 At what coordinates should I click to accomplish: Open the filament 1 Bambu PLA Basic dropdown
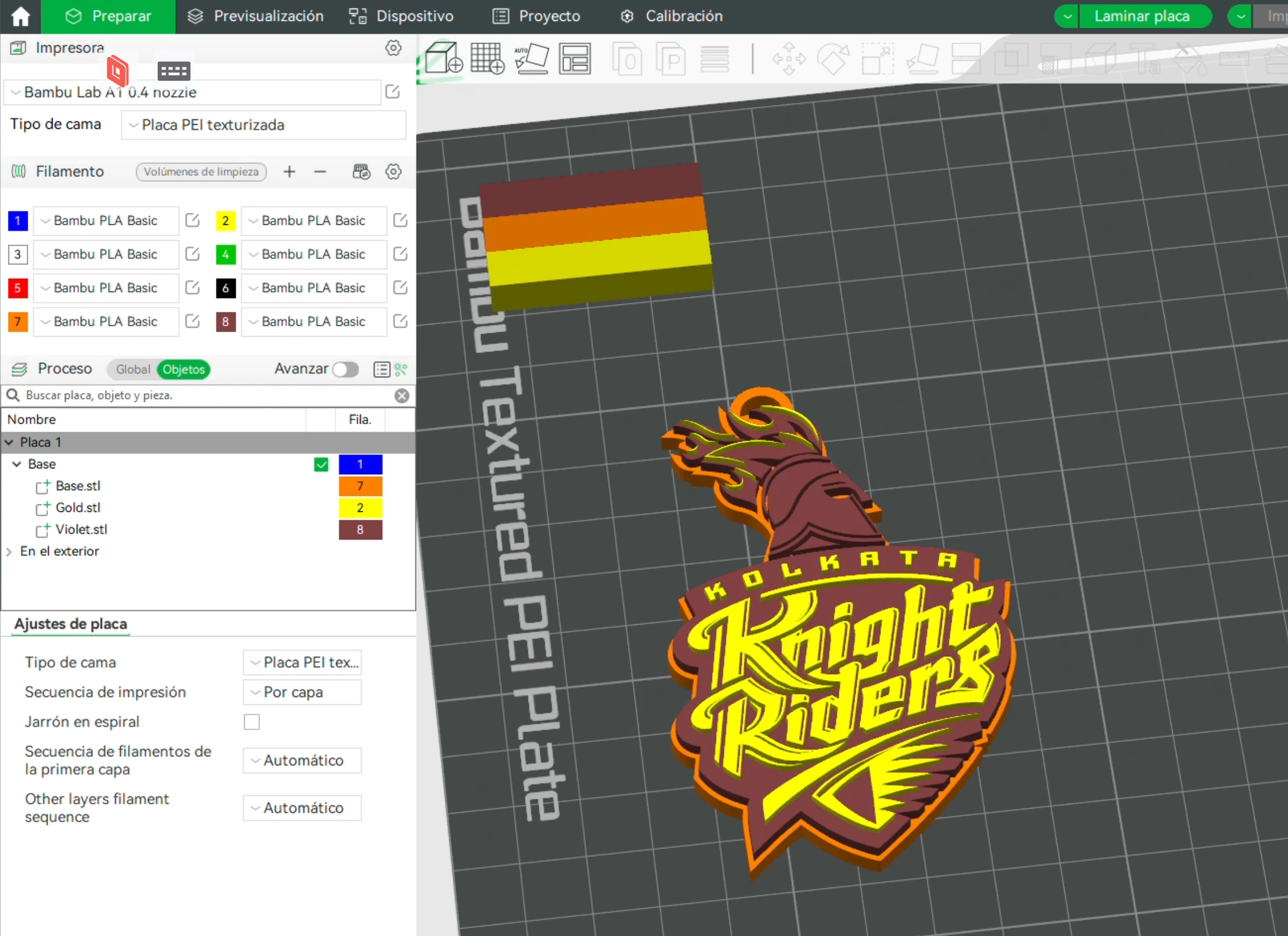[x=106, y=221]
